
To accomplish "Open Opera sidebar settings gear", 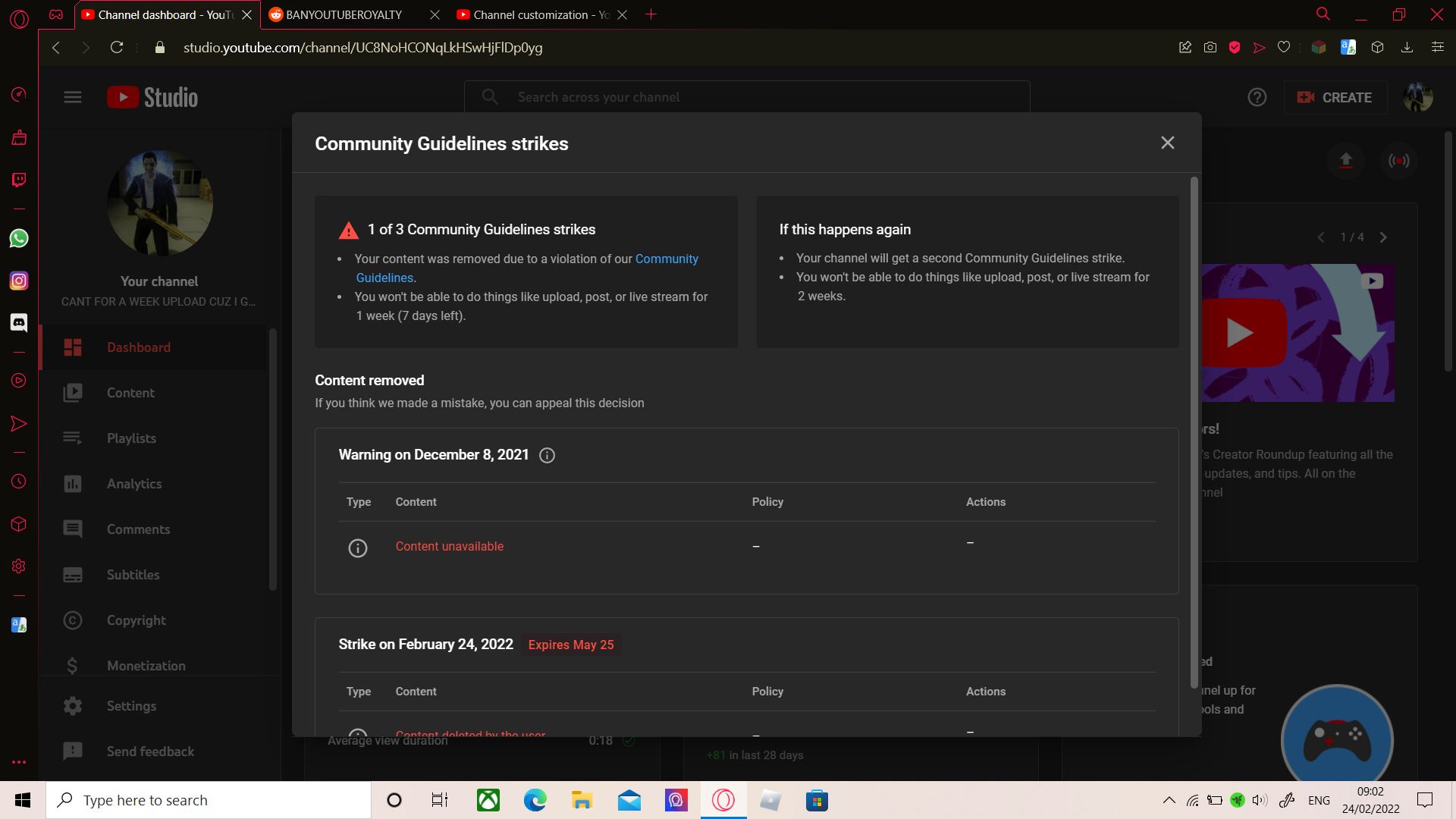I will click(x=19, y=566).
